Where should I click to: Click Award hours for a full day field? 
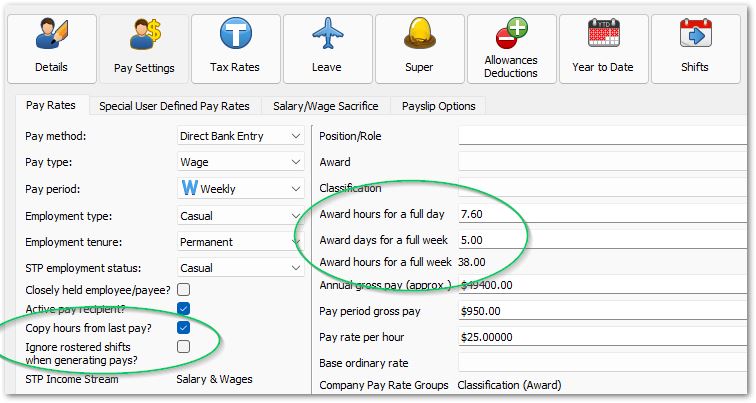[603, 214]
